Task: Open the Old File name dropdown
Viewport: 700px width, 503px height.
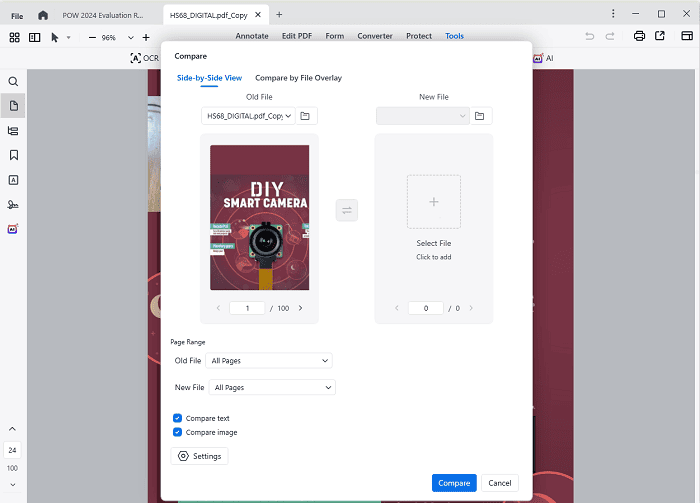Action: (248, 116)
